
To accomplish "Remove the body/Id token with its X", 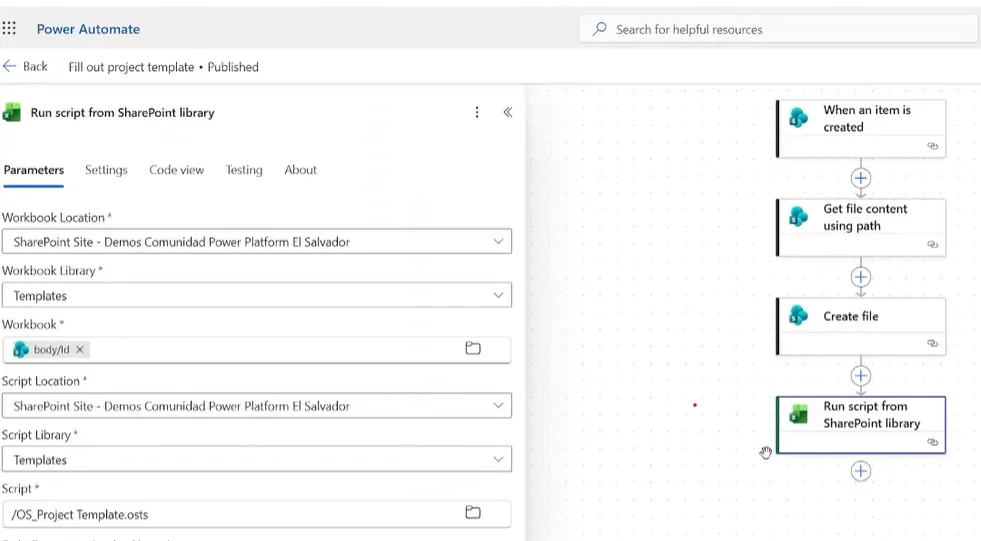I will [80, 350].
